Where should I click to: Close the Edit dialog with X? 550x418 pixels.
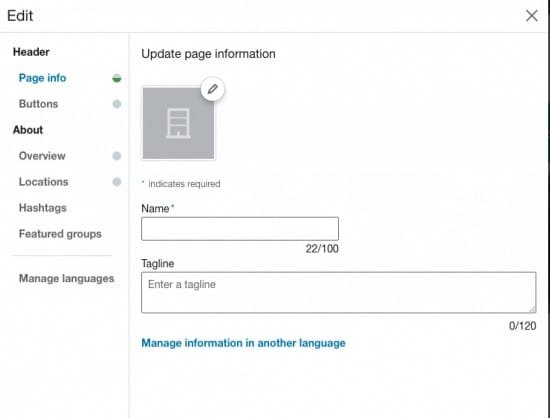(x=532, y=15)
